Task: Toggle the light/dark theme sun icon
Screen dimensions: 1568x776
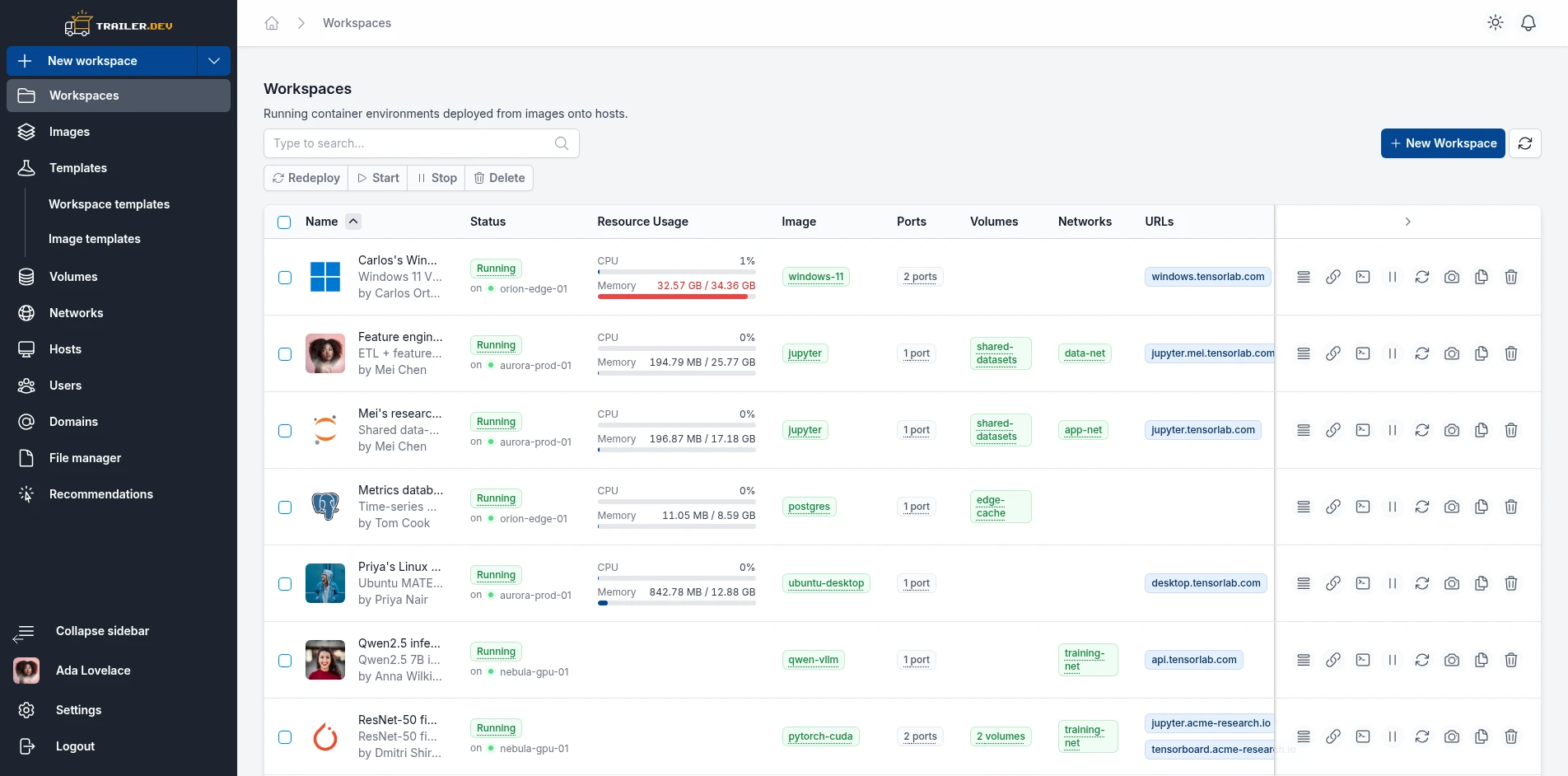Action: 1496,23
